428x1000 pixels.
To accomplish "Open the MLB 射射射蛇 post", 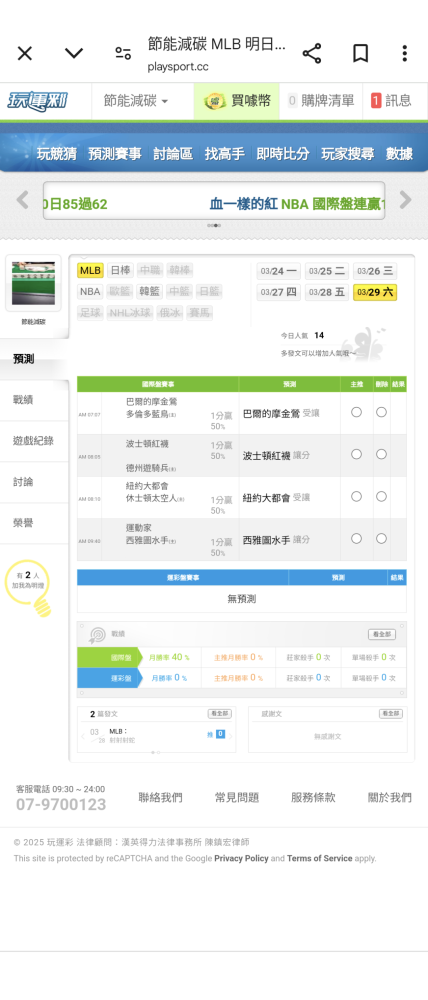I will [x=122, y=736].
